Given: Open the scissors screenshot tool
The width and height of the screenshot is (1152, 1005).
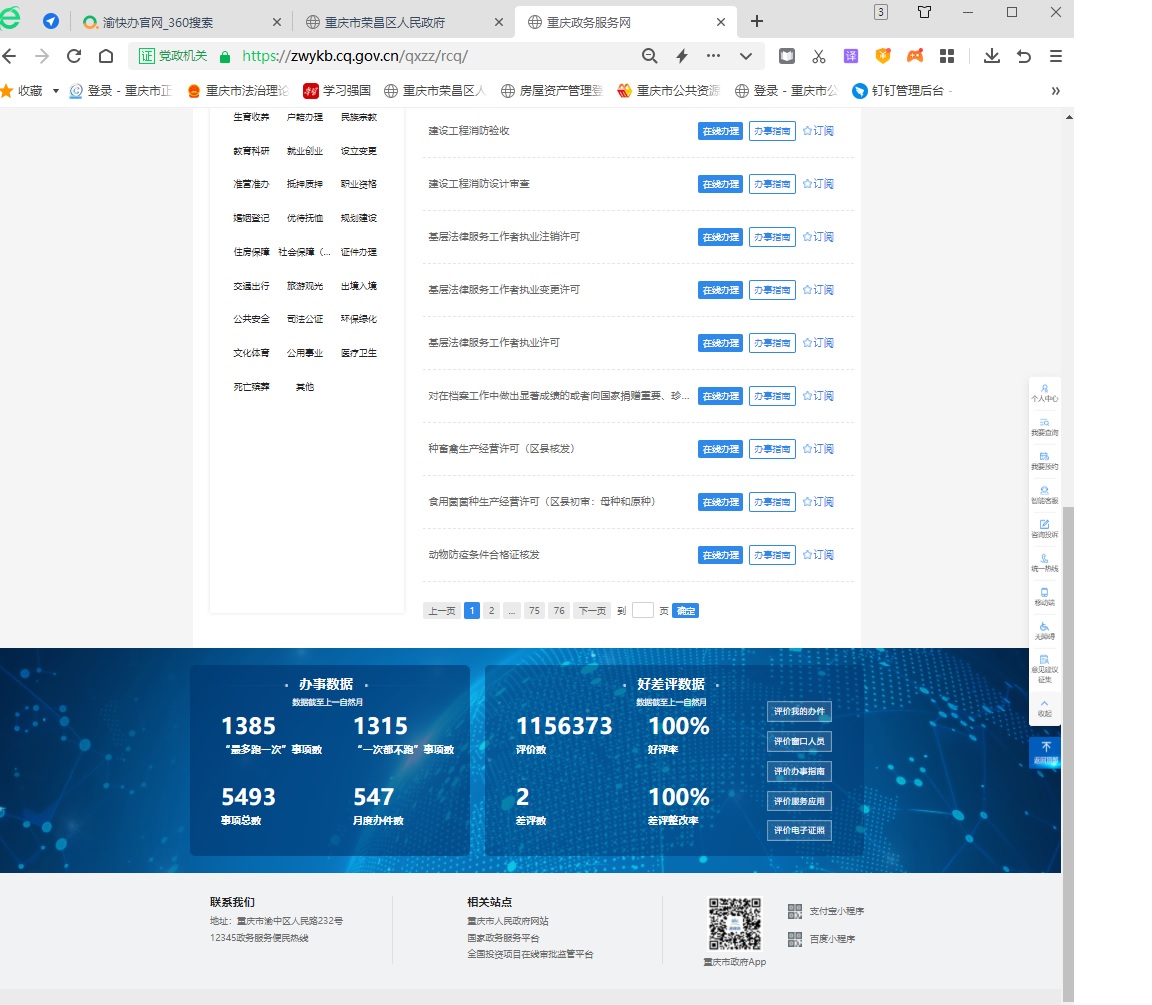Looking at the screenshot, I should click(x=818, y=56).
